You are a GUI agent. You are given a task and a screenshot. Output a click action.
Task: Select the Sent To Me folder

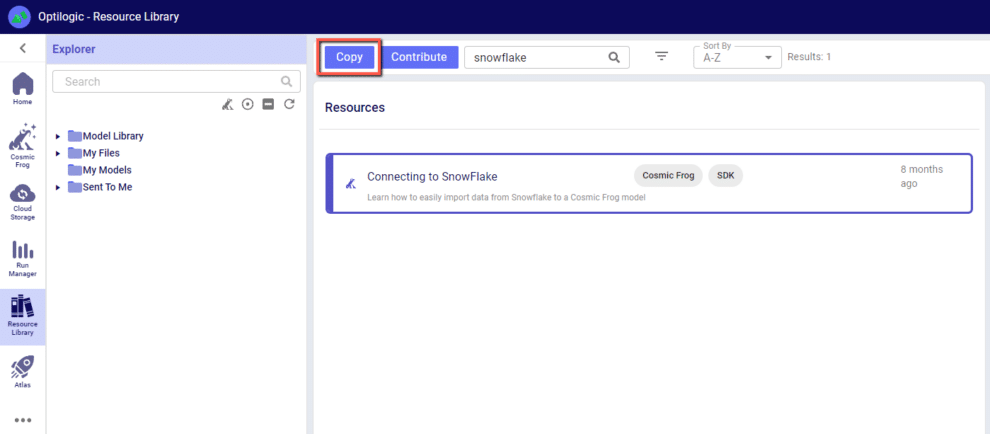[100, 187]
